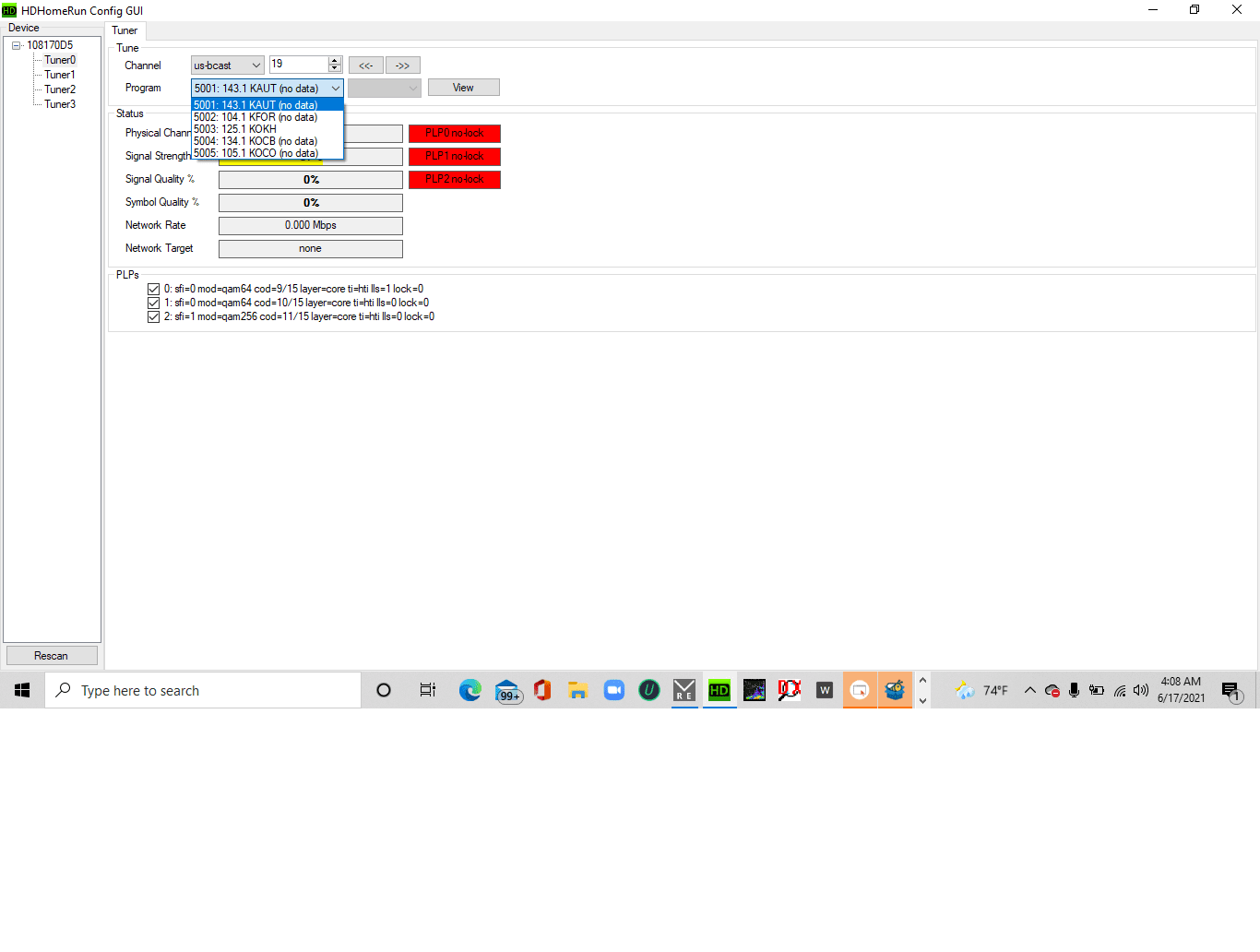This screenshot has width=1260, height=952.
Task: Open the volume speaker icon in tray
Action: click(1141, 690)
